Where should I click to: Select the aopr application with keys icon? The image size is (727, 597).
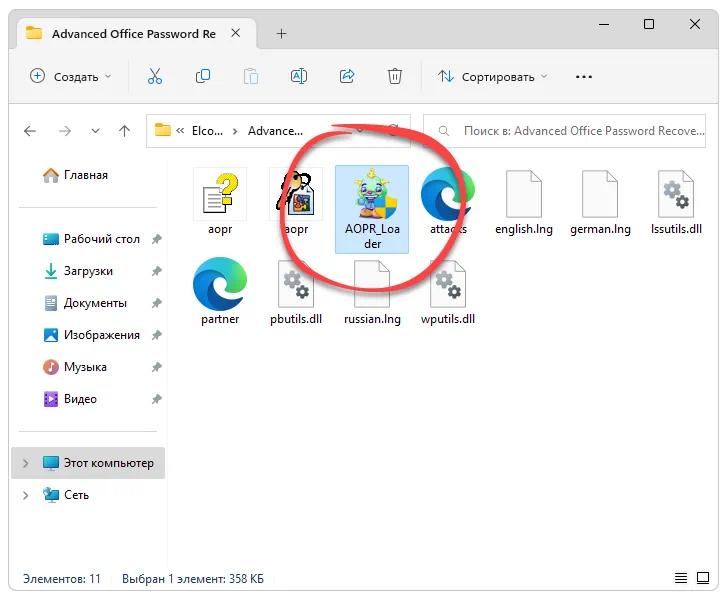point(296,202)
